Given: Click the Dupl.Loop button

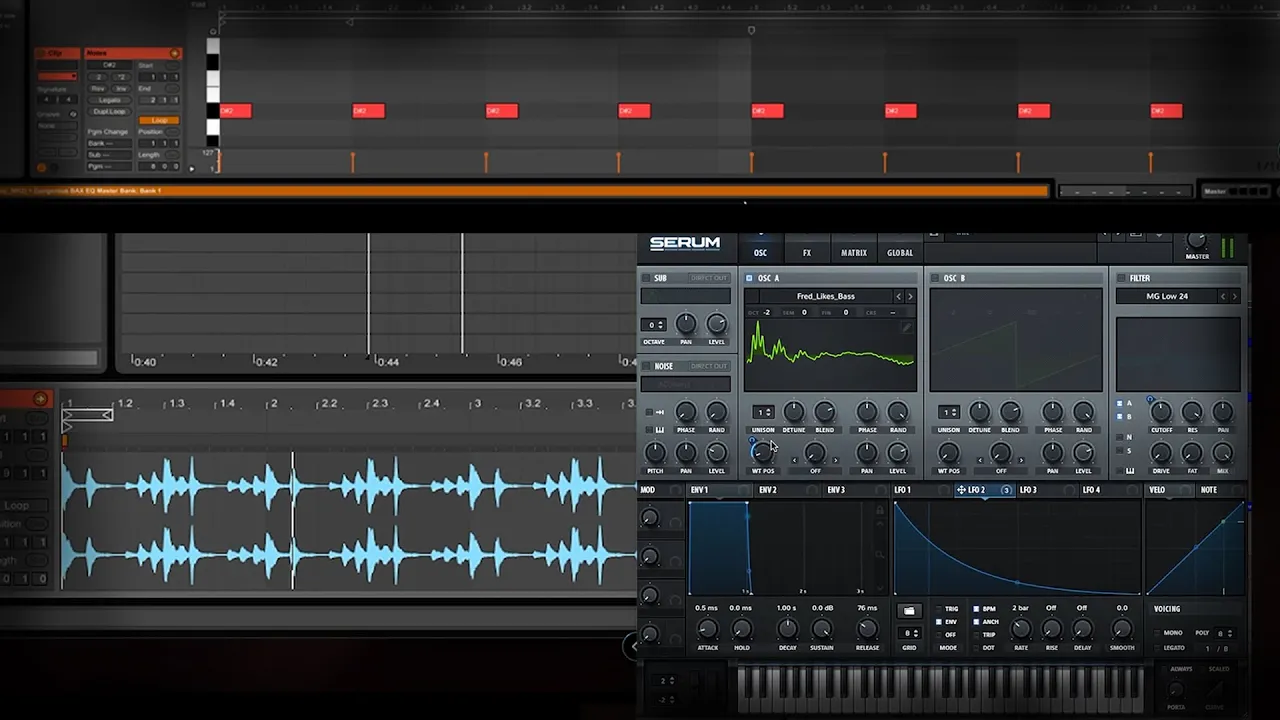Looking at the screenshot, I should tap(109, 110).
